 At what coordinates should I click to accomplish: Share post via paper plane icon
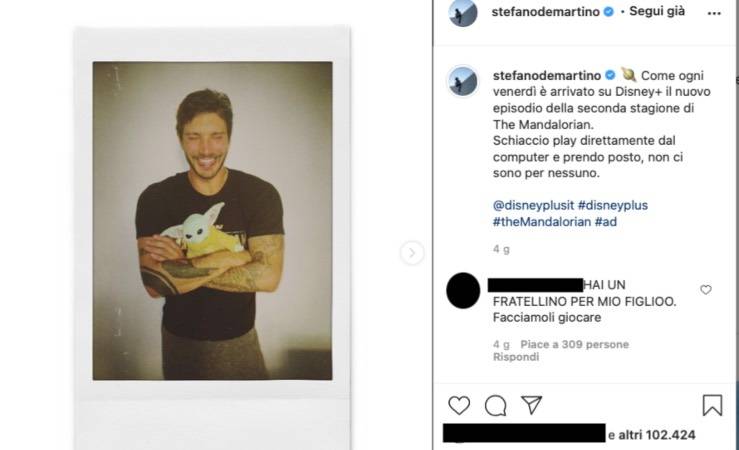tap(532, 405)
